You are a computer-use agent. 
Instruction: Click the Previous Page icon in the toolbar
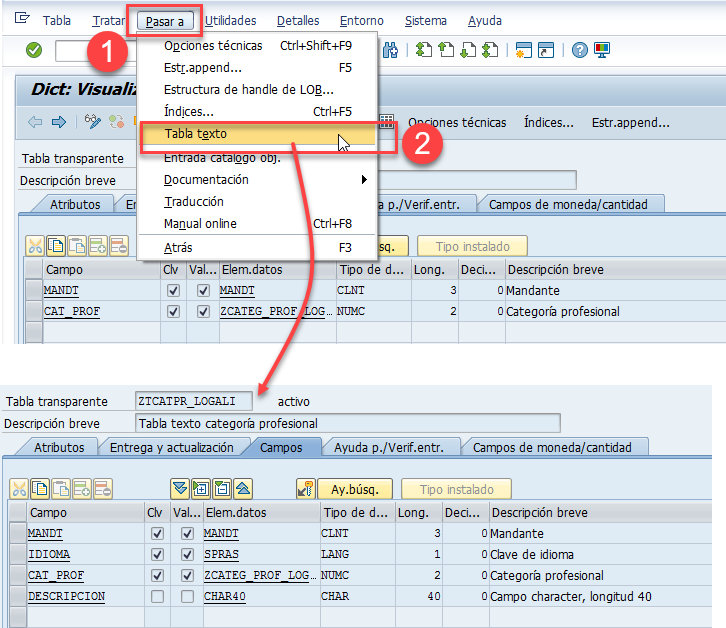pos(446,50)
